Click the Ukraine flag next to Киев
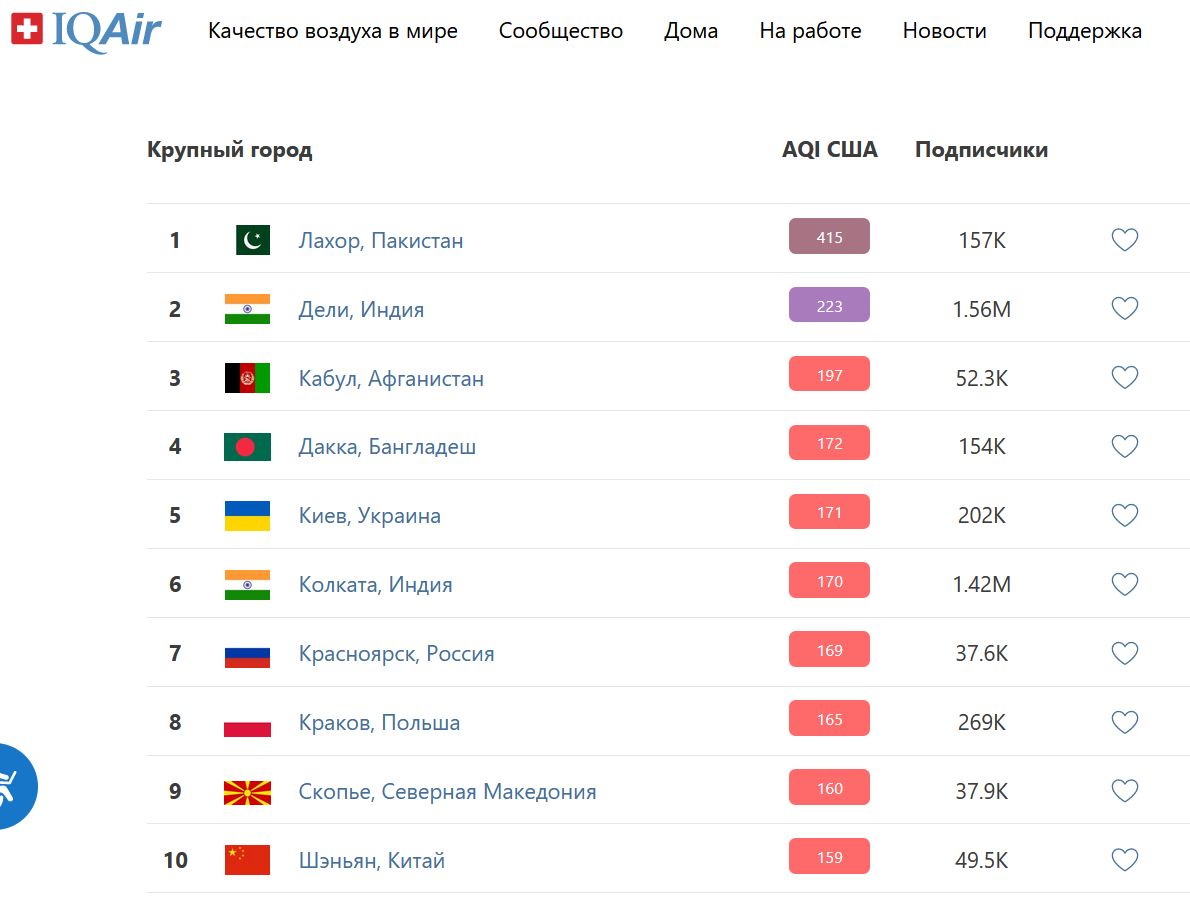Screen dimensions: 1190x903 tap(247, 515)
